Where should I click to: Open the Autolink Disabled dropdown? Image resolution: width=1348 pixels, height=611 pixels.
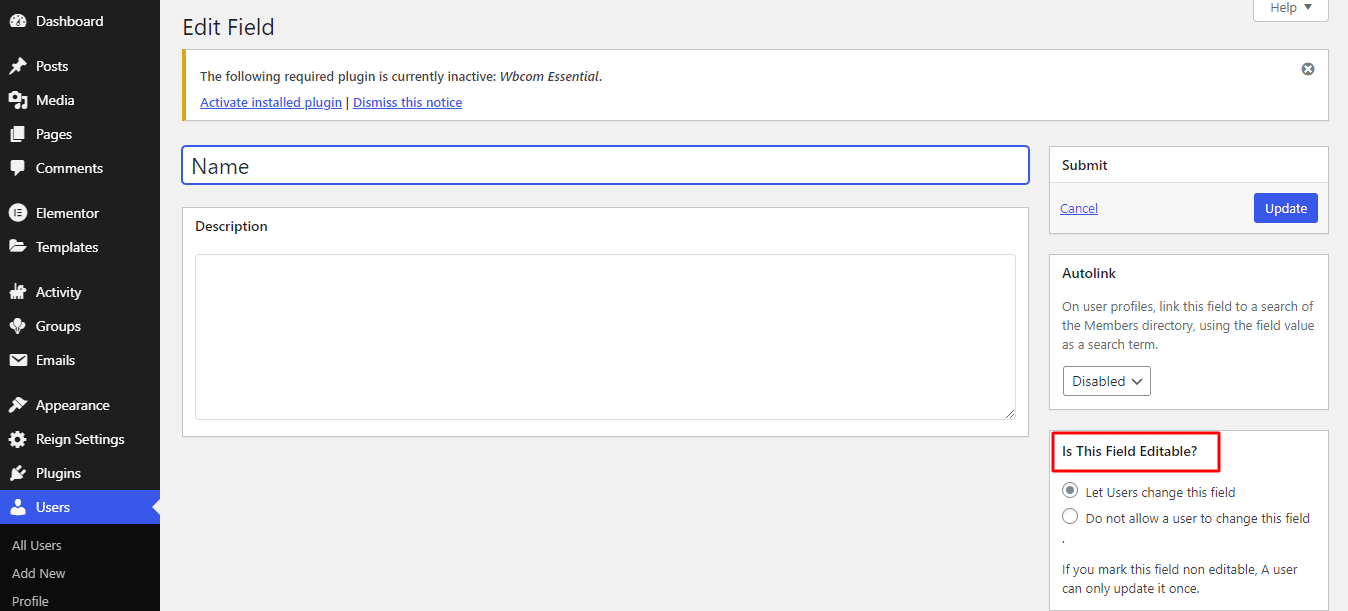1106,380
